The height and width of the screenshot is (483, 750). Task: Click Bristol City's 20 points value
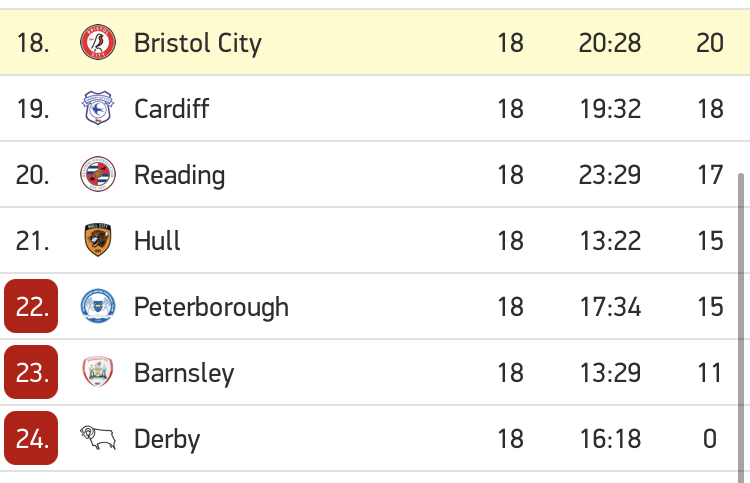point(710,43)
